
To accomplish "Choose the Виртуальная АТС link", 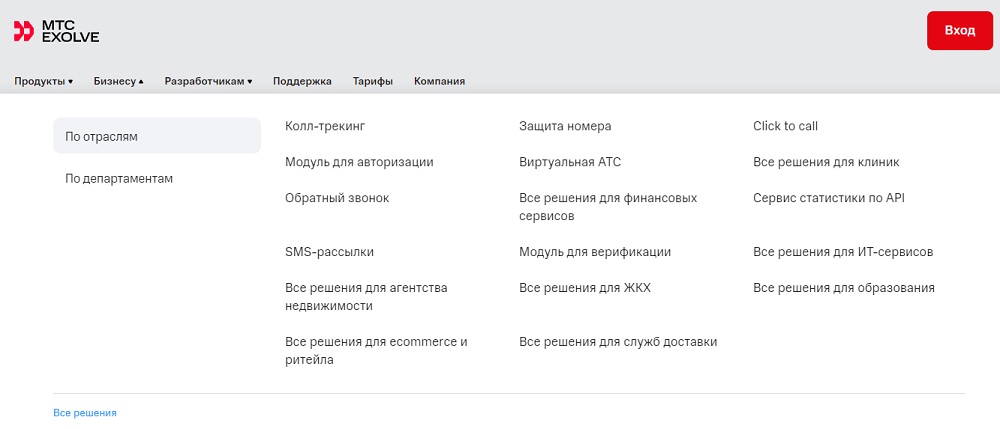I will [570, 162].
